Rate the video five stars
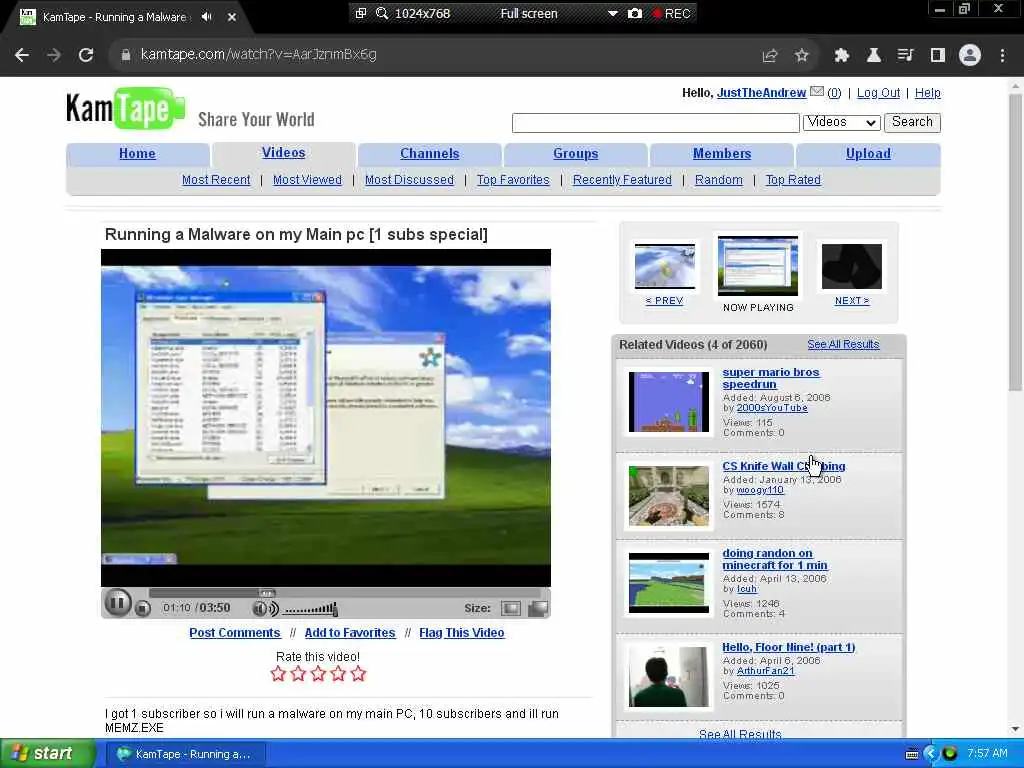The height and width of the screenshot is (768, 1024). 358,674
